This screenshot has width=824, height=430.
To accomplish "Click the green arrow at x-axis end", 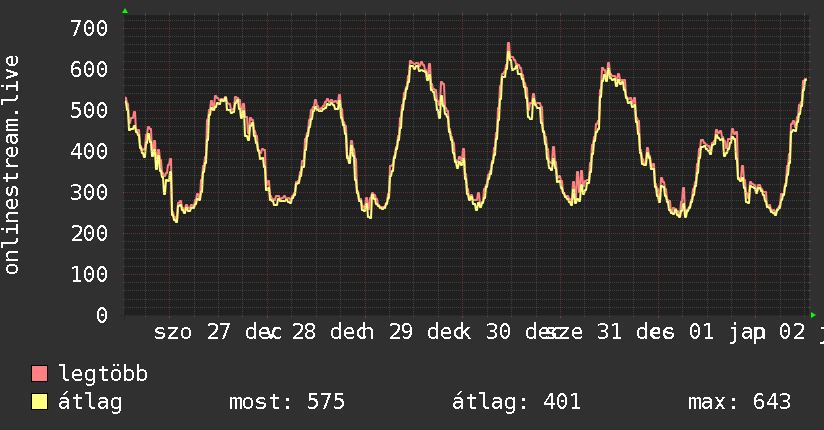I will pyautogui.click(x=813, y=315).
